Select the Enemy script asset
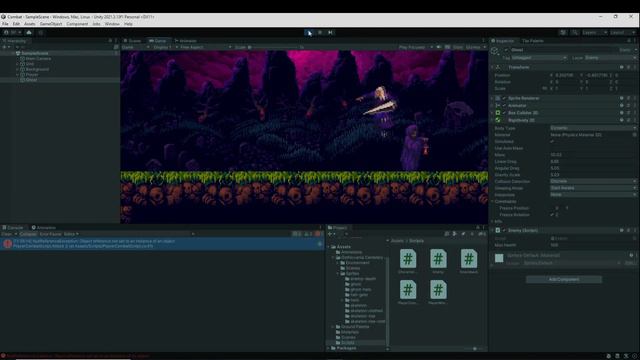This screenshot has height=360, width=640. click(x=438, y=261)
